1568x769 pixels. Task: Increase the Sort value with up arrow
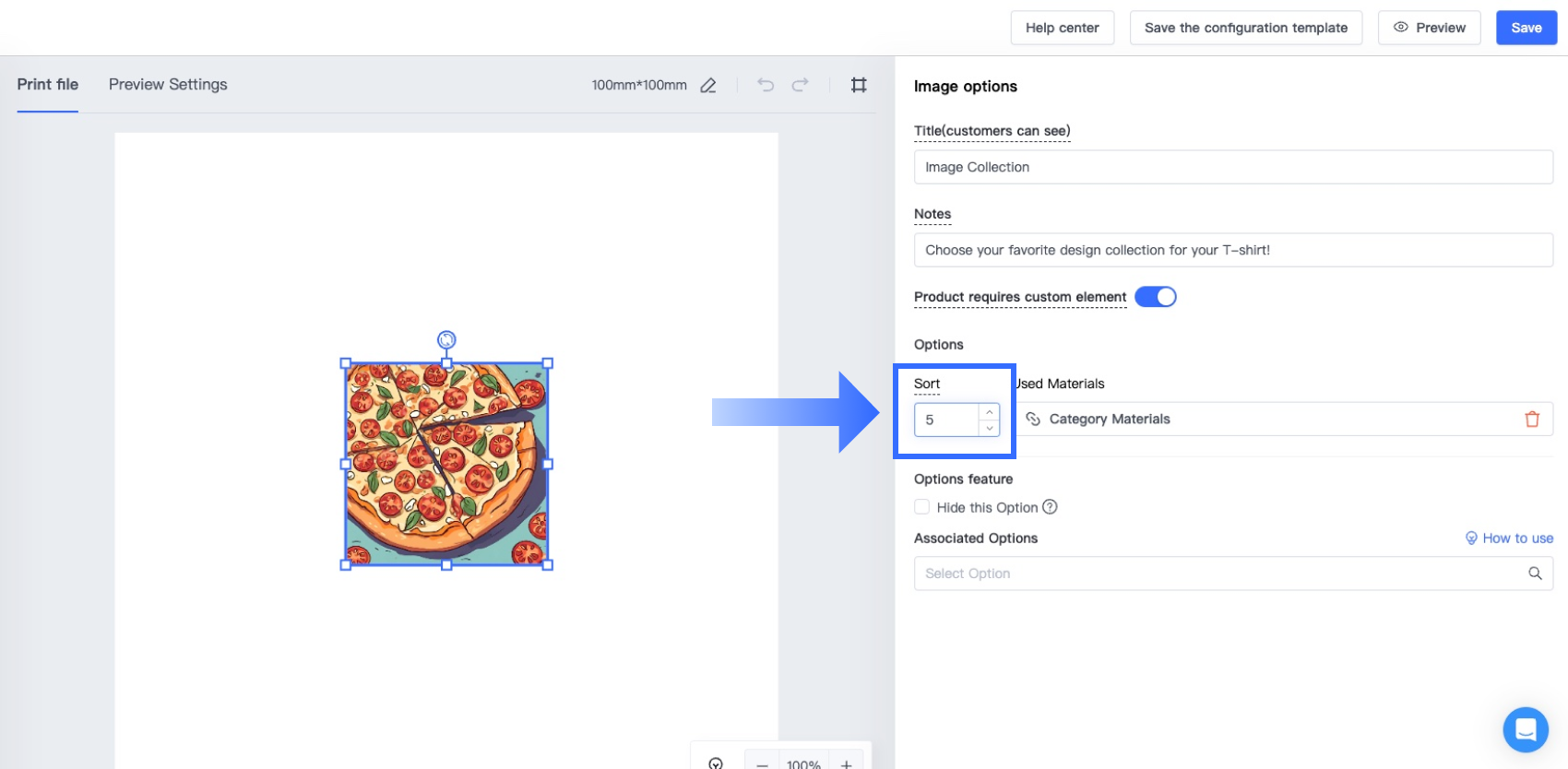click(989, 412)
